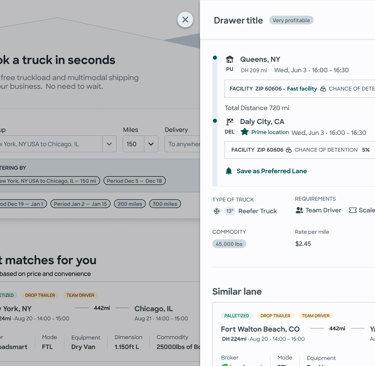The image size is (375, 366).
Task: Click the Prime location star icon
Action: [245, 132]
